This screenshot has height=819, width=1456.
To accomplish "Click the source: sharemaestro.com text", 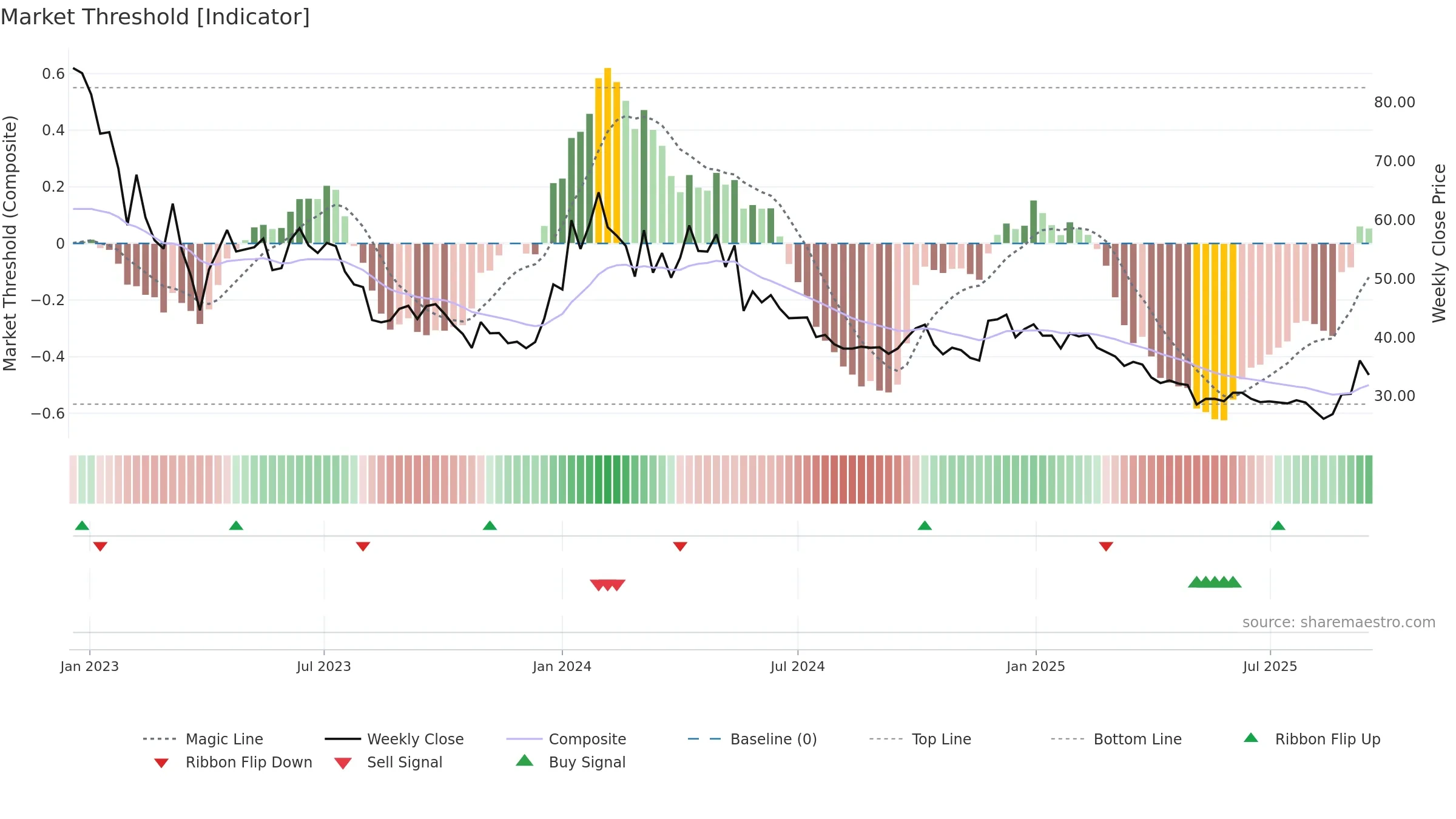I will click(1339, 622).
